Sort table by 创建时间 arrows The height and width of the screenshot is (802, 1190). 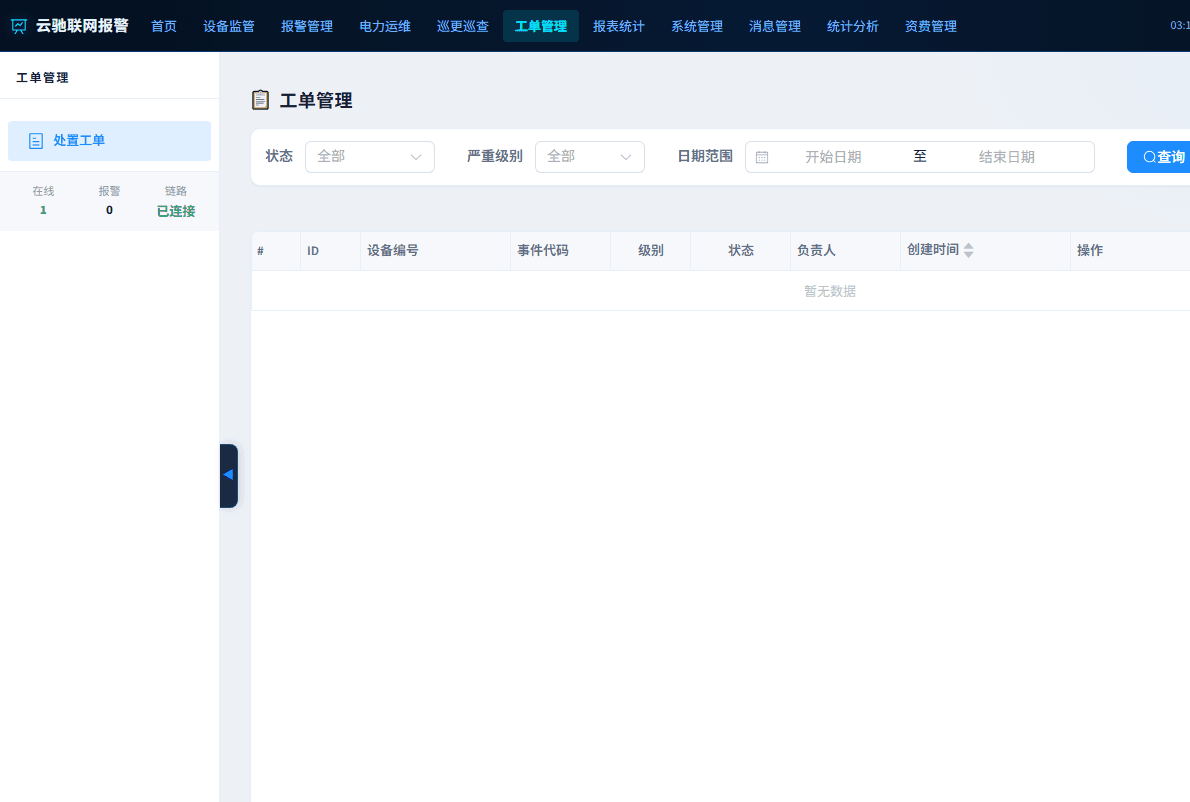tap(968, 250)
